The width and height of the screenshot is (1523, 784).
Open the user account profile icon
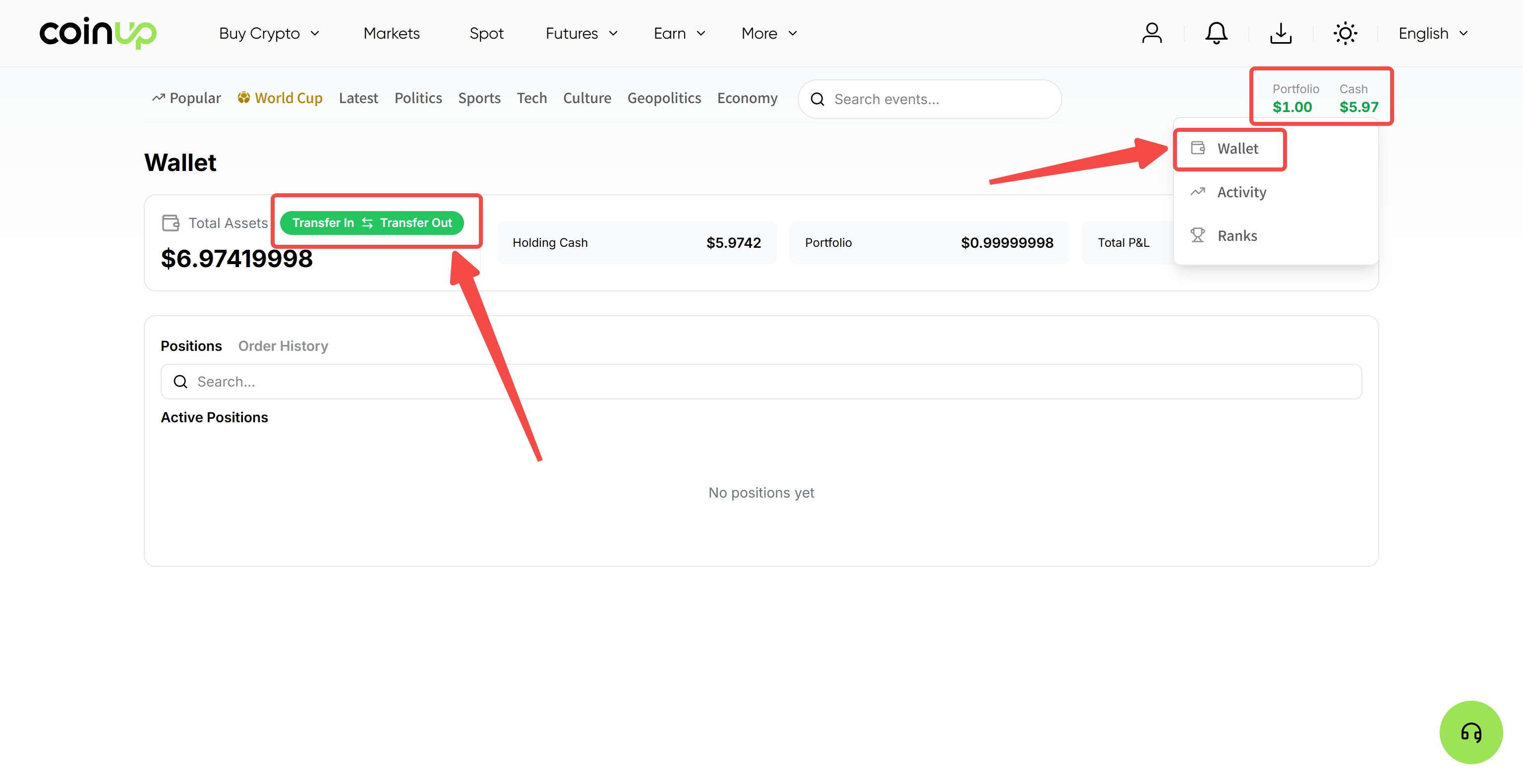[x=1152, y=33]
